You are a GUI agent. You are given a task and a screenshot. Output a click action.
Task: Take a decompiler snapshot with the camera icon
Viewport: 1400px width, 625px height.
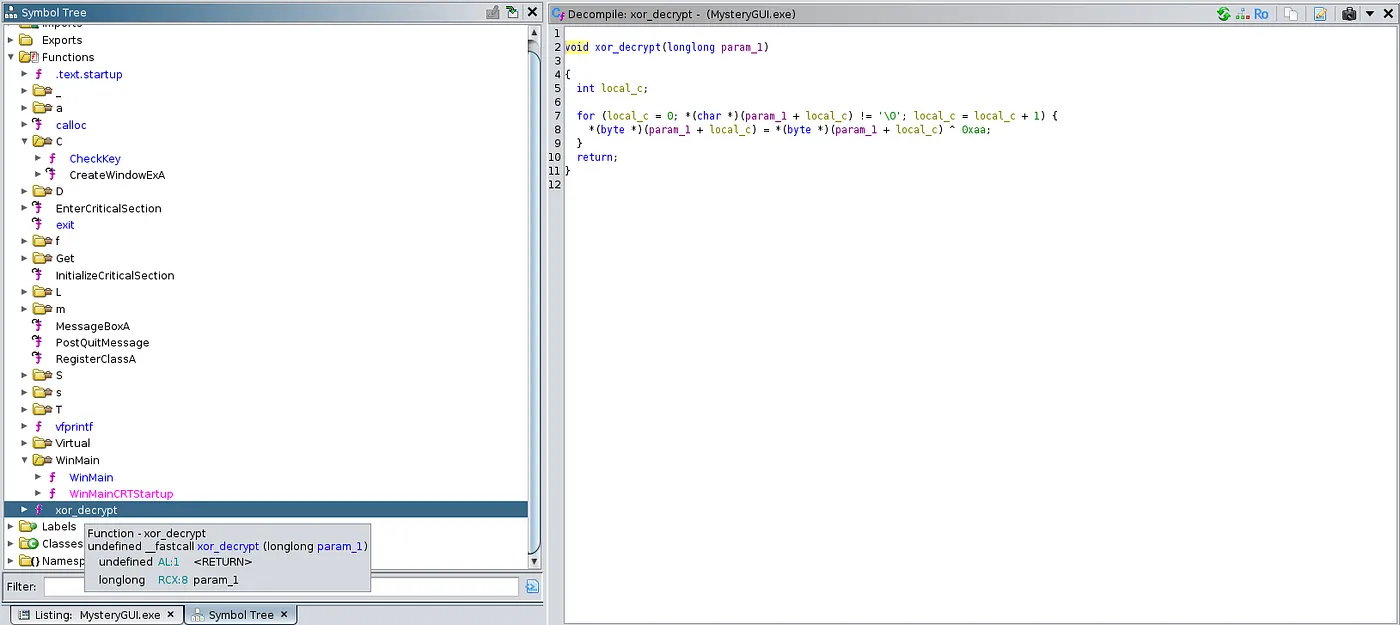click(1348, 14)
